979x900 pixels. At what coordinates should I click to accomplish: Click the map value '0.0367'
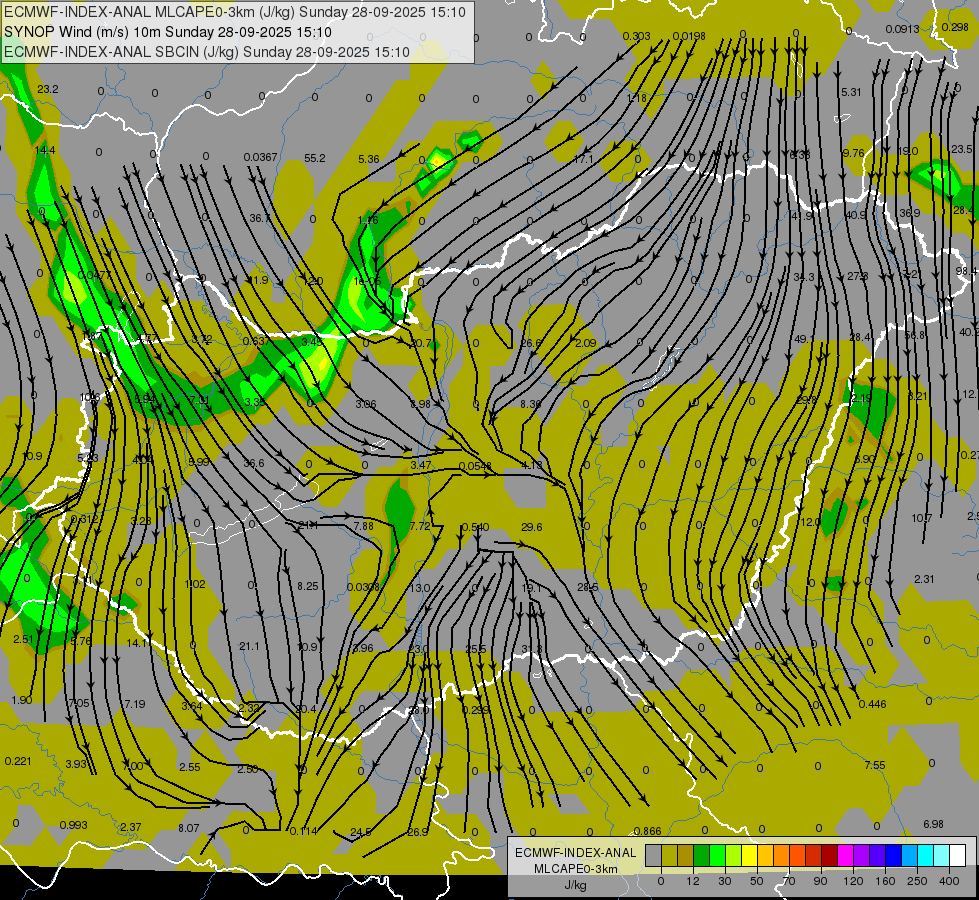point(260,157)
